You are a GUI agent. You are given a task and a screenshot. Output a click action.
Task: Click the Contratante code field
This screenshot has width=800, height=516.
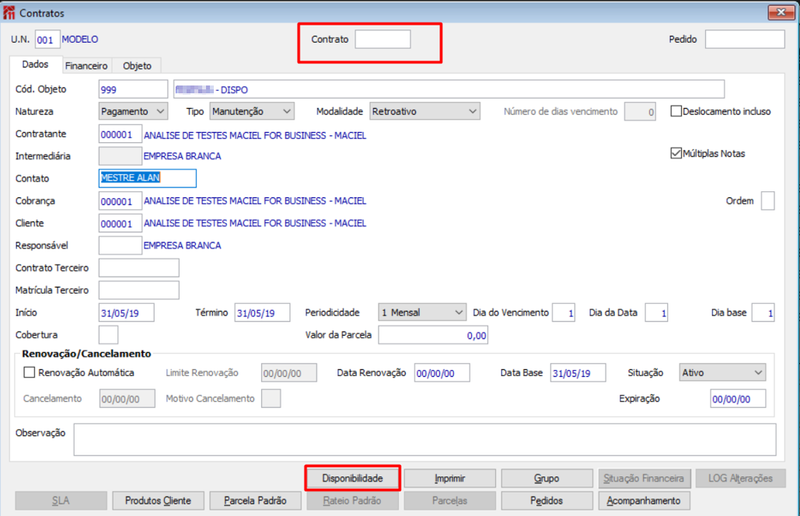point(120,134)
